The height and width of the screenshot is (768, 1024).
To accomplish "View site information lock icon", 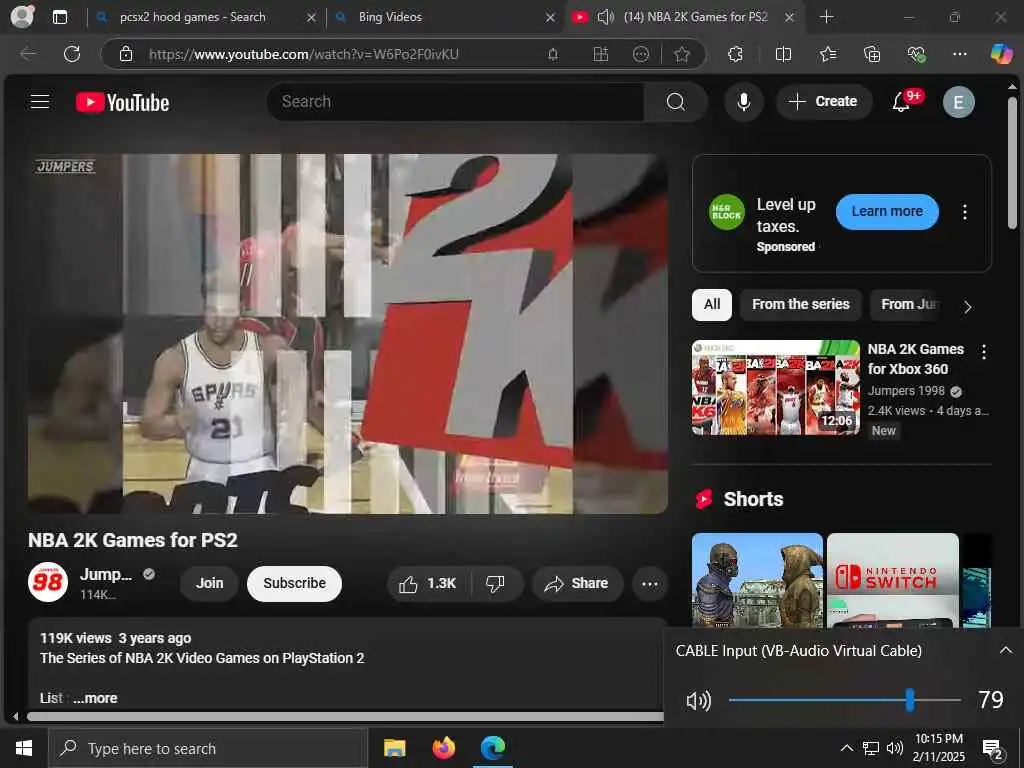I will [126, 54].
